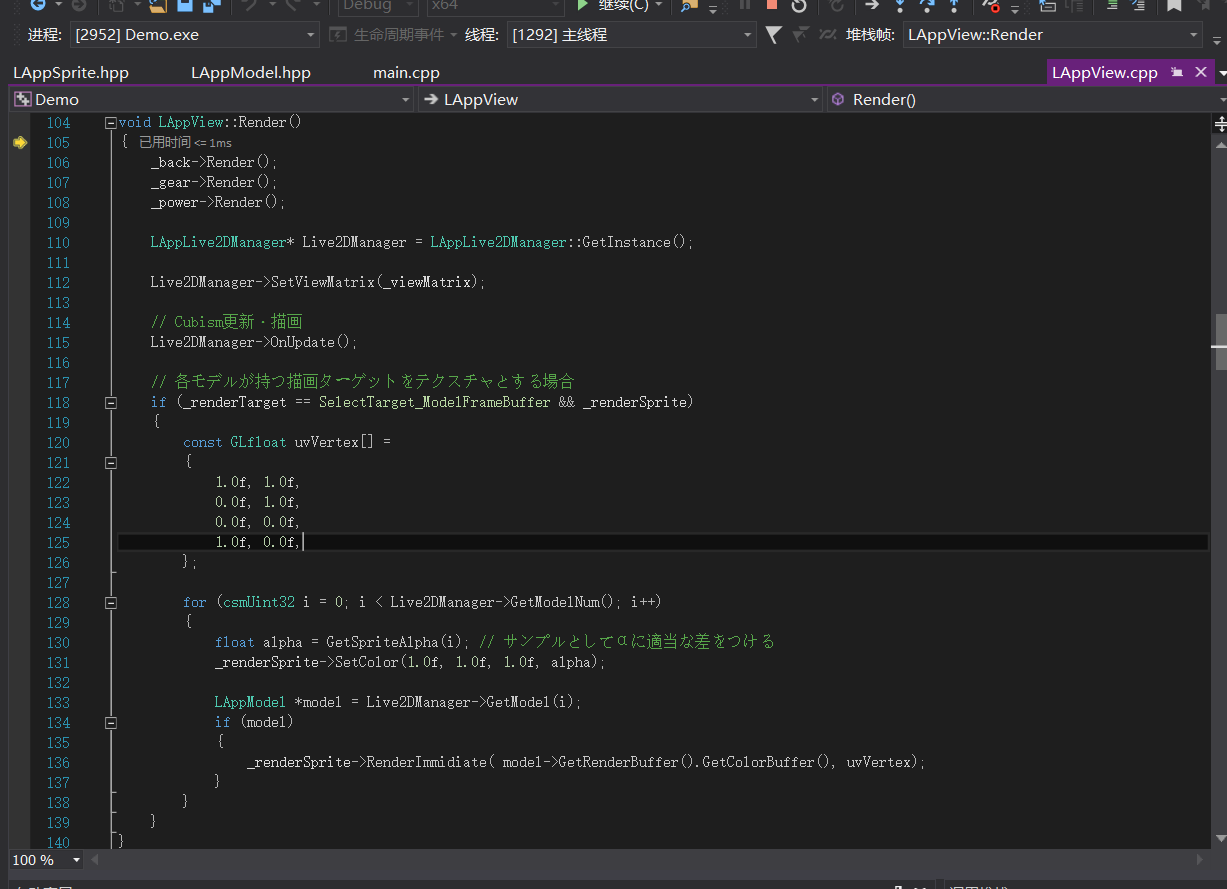1227x889 pixels.
Task: Click the vertical scrollbar thumb in editor
Action: click(1219, 330)
